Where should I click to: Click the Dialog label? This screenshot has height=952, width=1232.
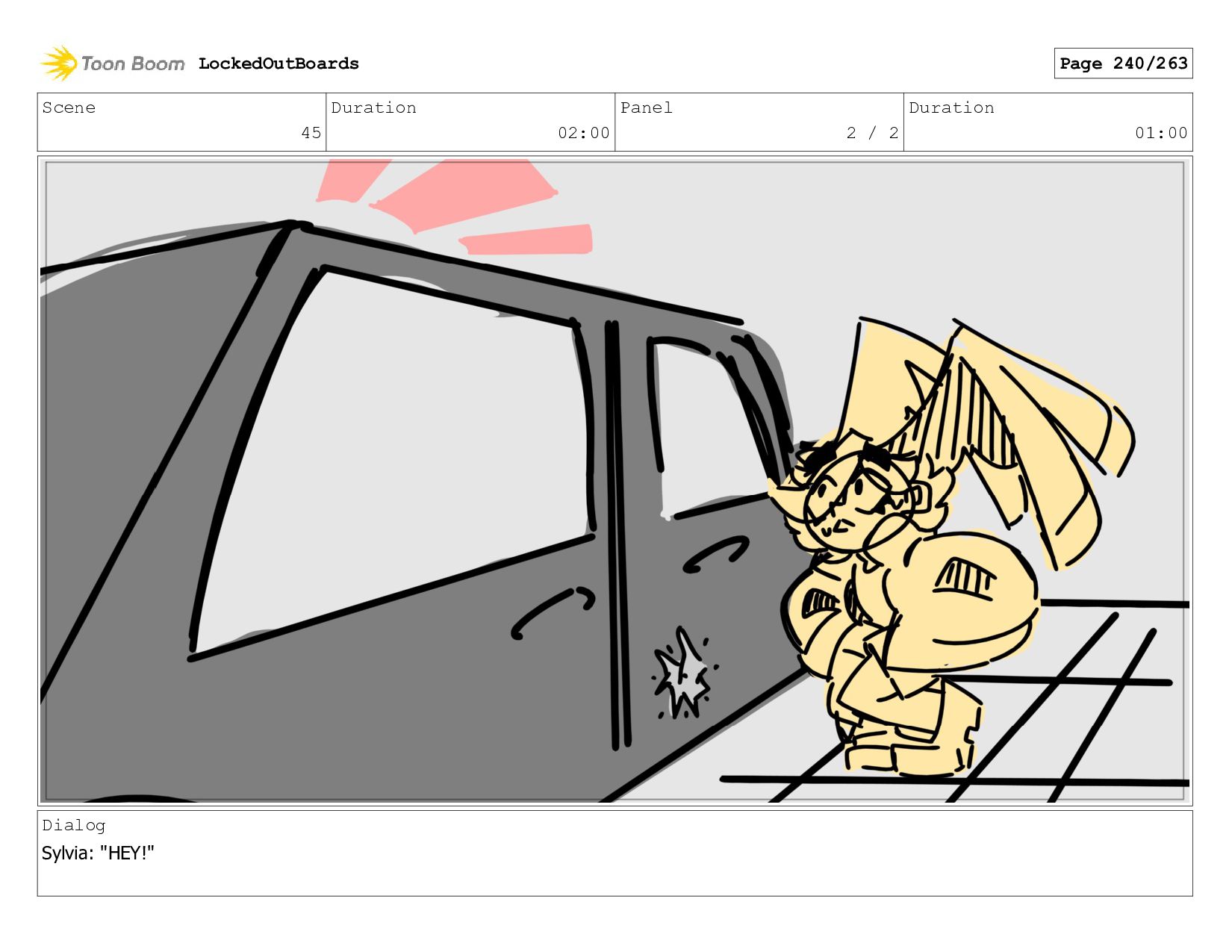[74, 825]
